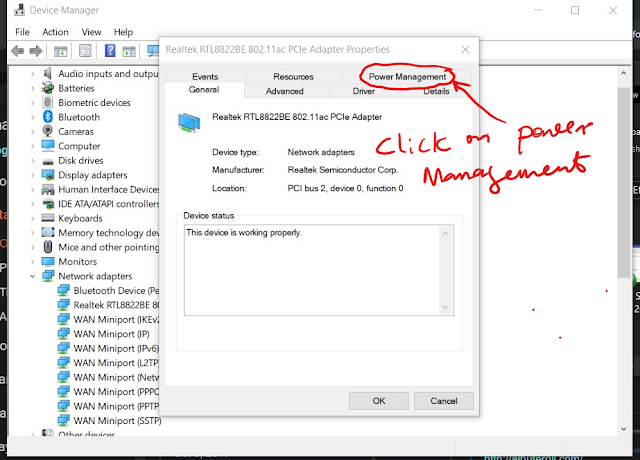The height and width of the screenshot is (460, 640).
Task: Switch to the Power Management tab
Action: pos(407,76)
